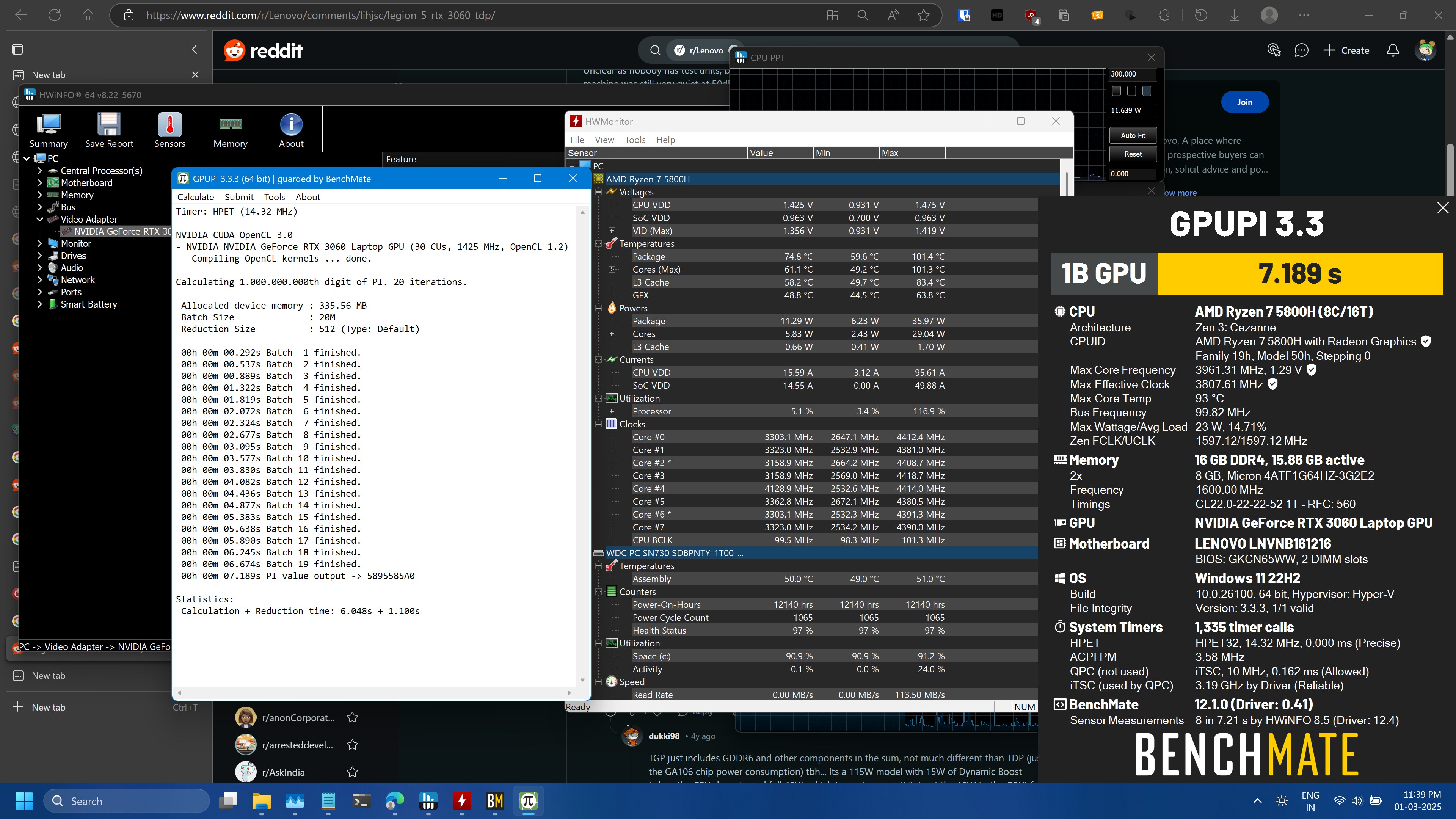This screenshot has width=1456, height=819.
Task: Favorite r/anonCorporat with its star
Action: [x=352, y=717]
